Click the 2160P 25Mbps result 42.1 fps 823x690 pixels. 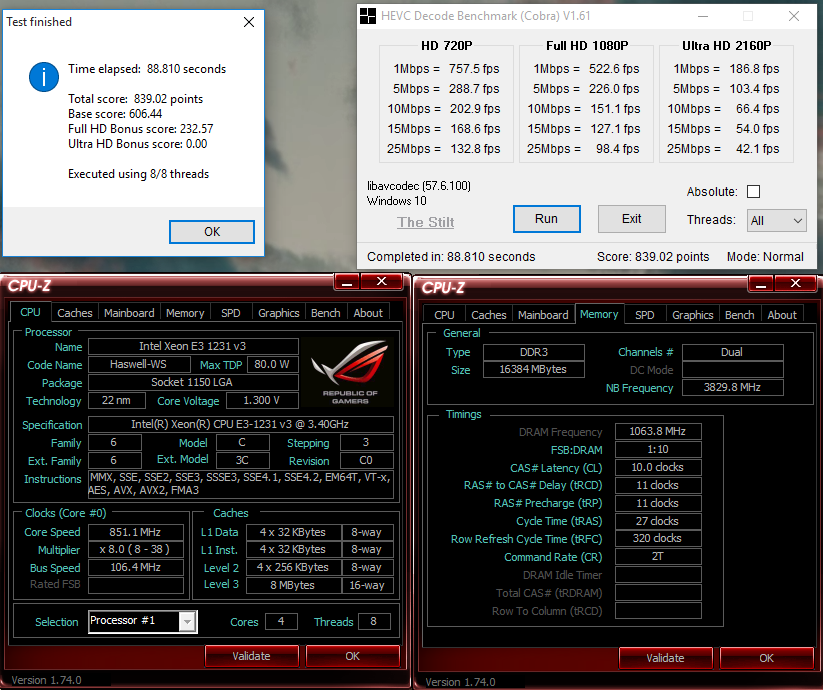(x=757, y=148)
